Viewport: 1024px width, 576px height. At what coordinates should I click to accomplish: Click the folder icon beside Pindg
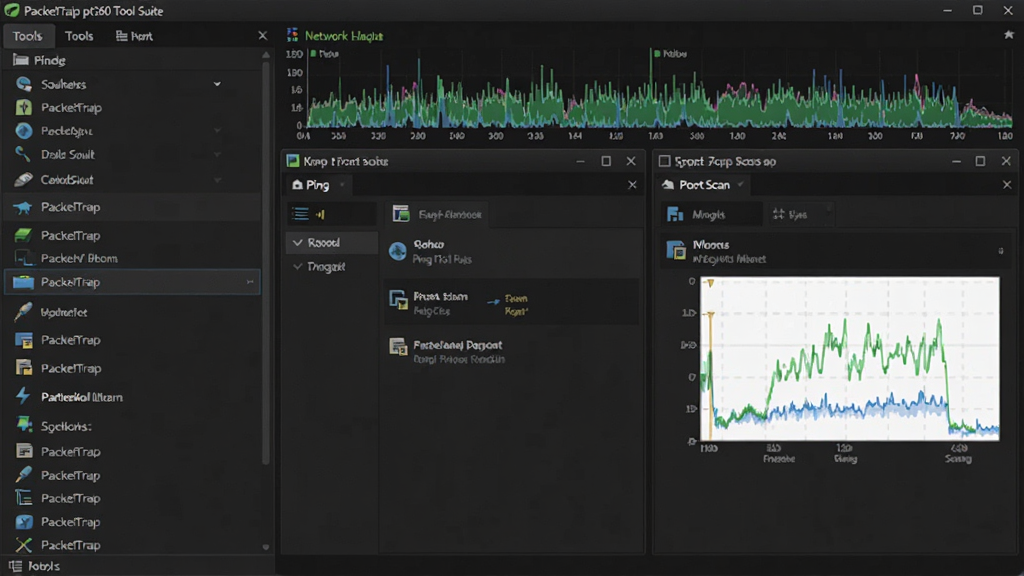[x=21, y=60]
